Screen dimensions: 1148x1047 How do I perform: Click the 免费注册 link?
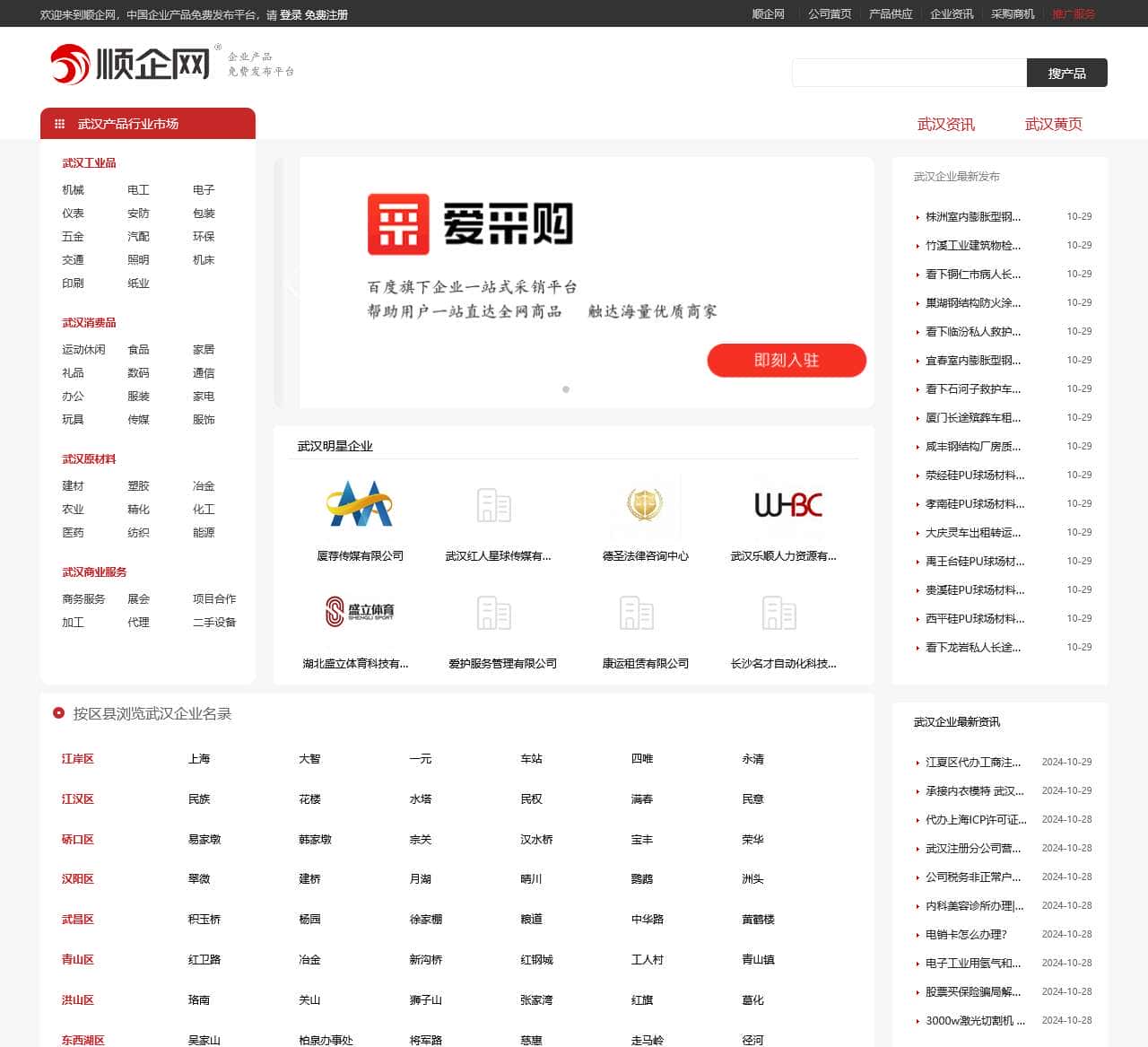click(x=326, y=15)
